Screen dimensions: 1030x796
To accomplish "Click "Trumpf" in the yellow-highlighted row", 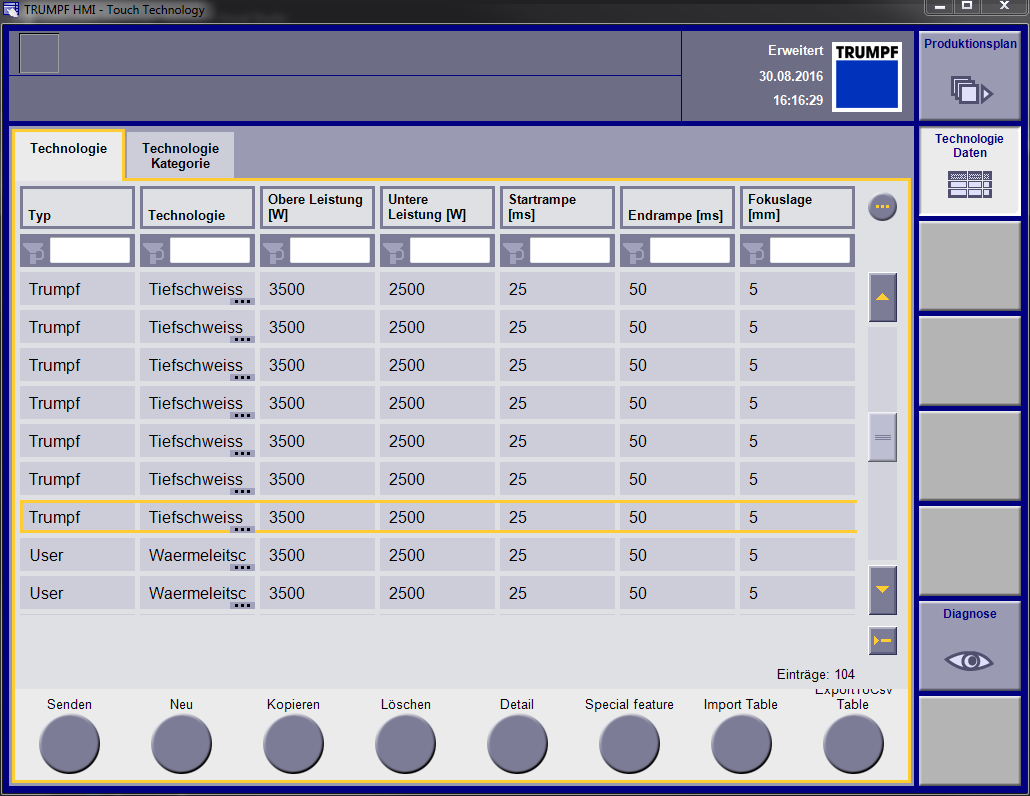I will click(x=55, y=518).
